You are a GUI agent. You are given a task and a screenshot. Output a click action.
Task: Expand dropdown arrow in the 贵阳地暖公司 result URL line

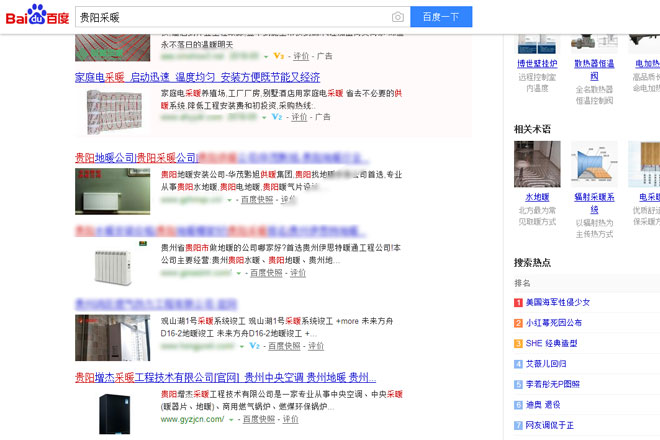(229, 200)
